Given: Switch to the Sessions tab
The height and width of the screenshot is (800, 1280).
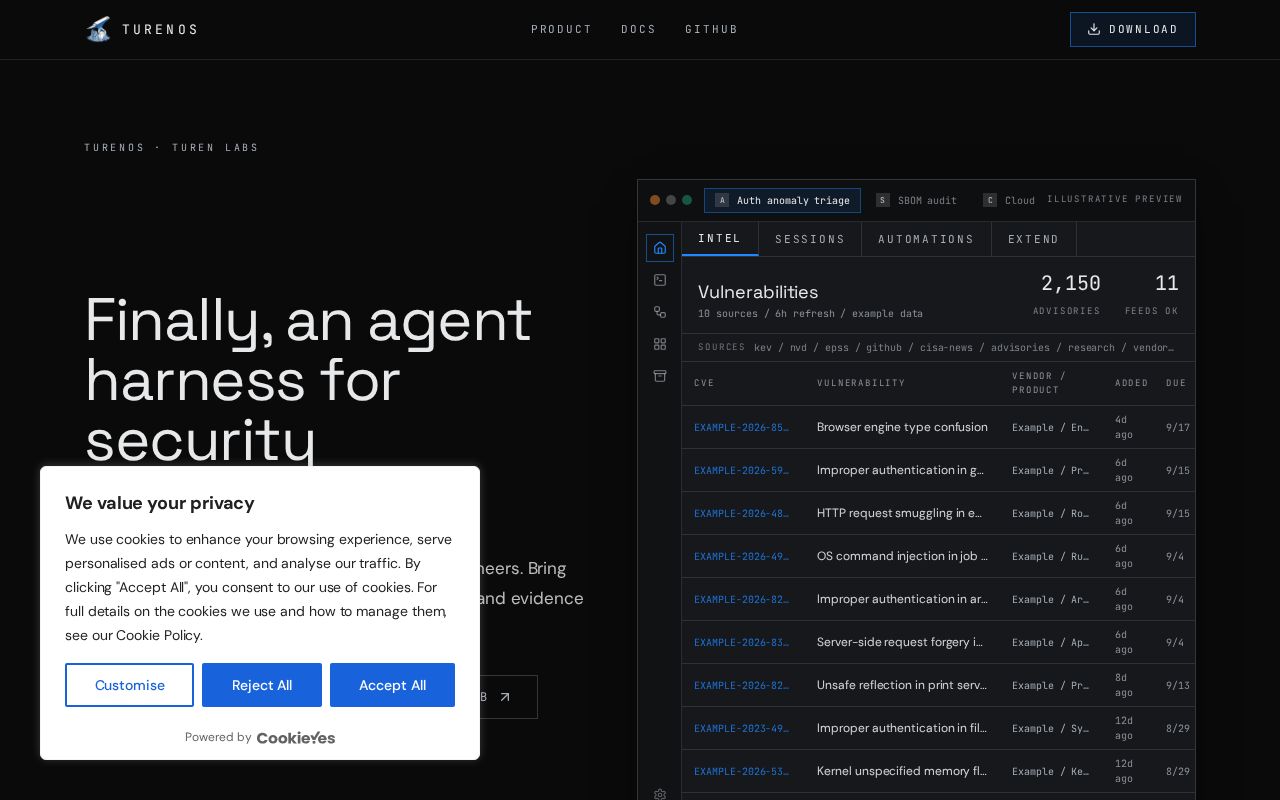Looking at the screenshot, I should 810,239.
